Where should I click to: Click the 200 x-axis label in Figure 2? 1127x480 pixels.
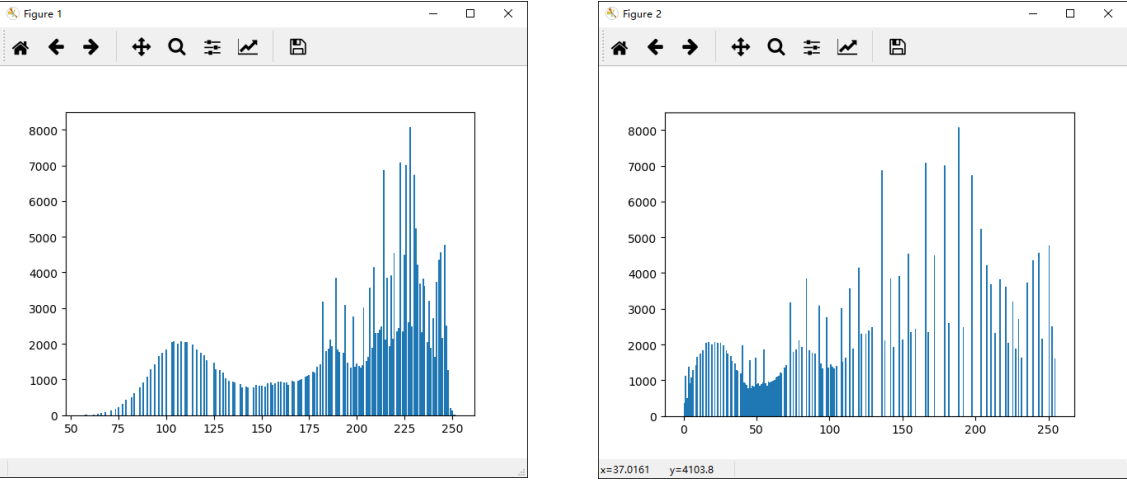click(975, 430)
